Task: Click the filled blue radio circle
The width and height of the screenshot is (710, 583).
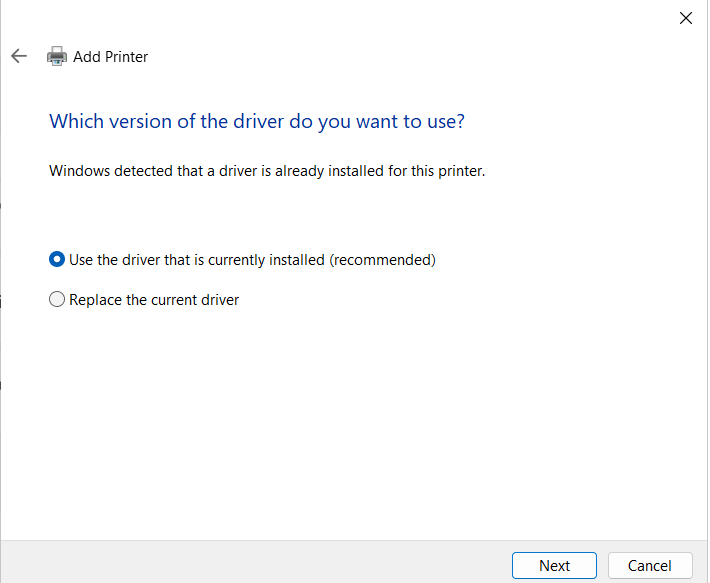Action: pos(57,259)
